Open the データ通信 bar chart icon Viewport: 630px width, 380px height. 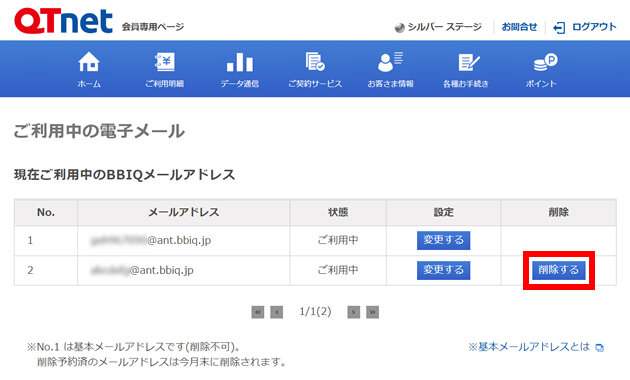240,62
